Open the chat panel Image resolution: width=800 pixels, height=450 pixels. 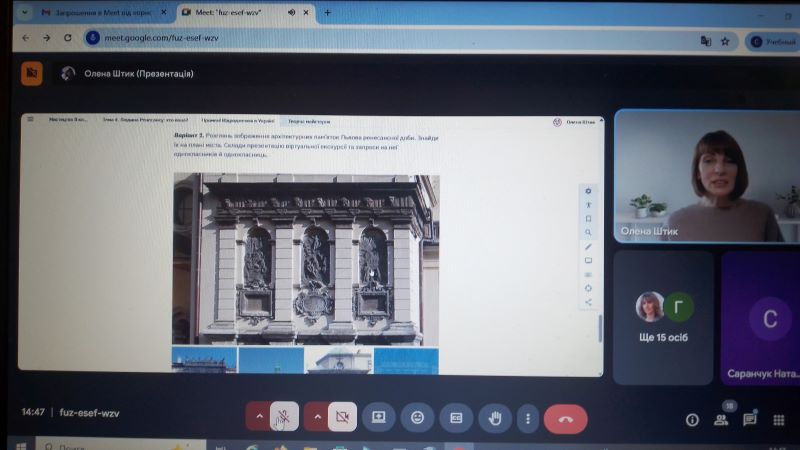click(750, 420)
